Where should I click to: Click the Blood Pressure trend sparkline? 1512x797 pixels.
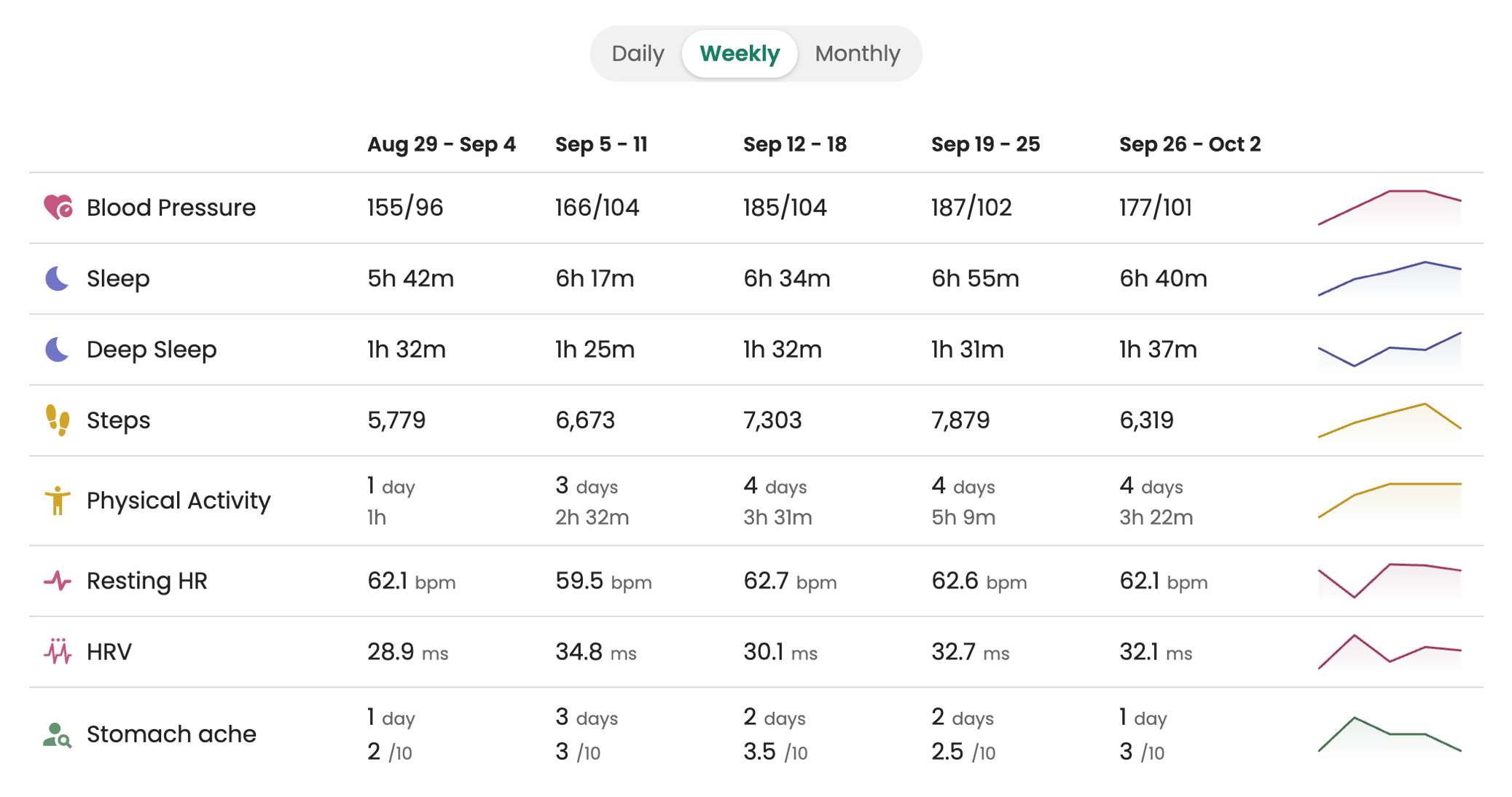pos(1389,207)
